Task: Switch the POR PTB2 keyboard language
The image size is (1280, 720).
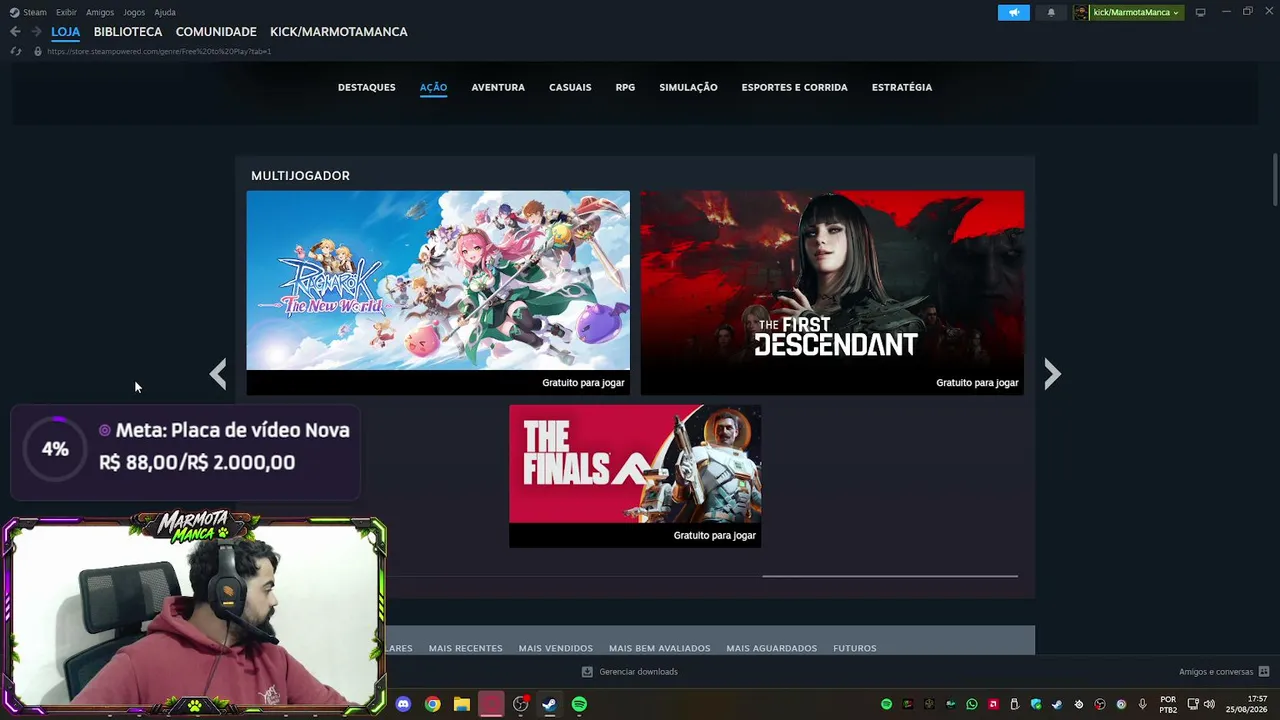Action: pos(1168,704)
